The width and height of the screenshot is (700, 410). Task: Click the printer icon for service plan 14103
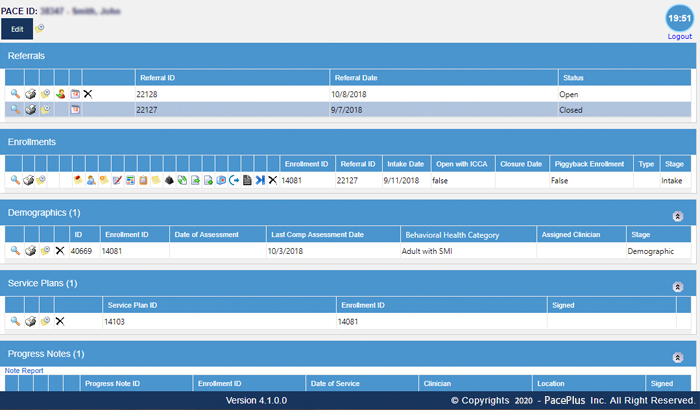[x=30, y=321]
